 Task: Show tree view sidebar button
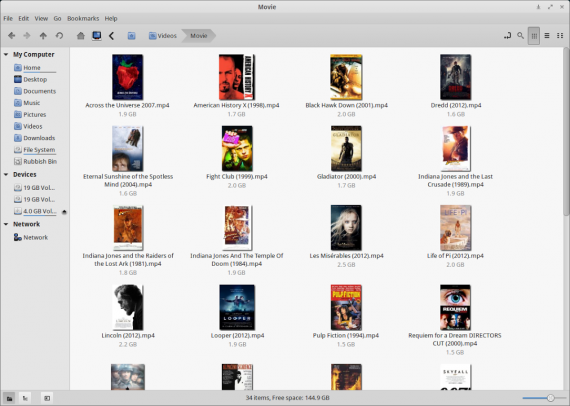[x=25, y=398]
